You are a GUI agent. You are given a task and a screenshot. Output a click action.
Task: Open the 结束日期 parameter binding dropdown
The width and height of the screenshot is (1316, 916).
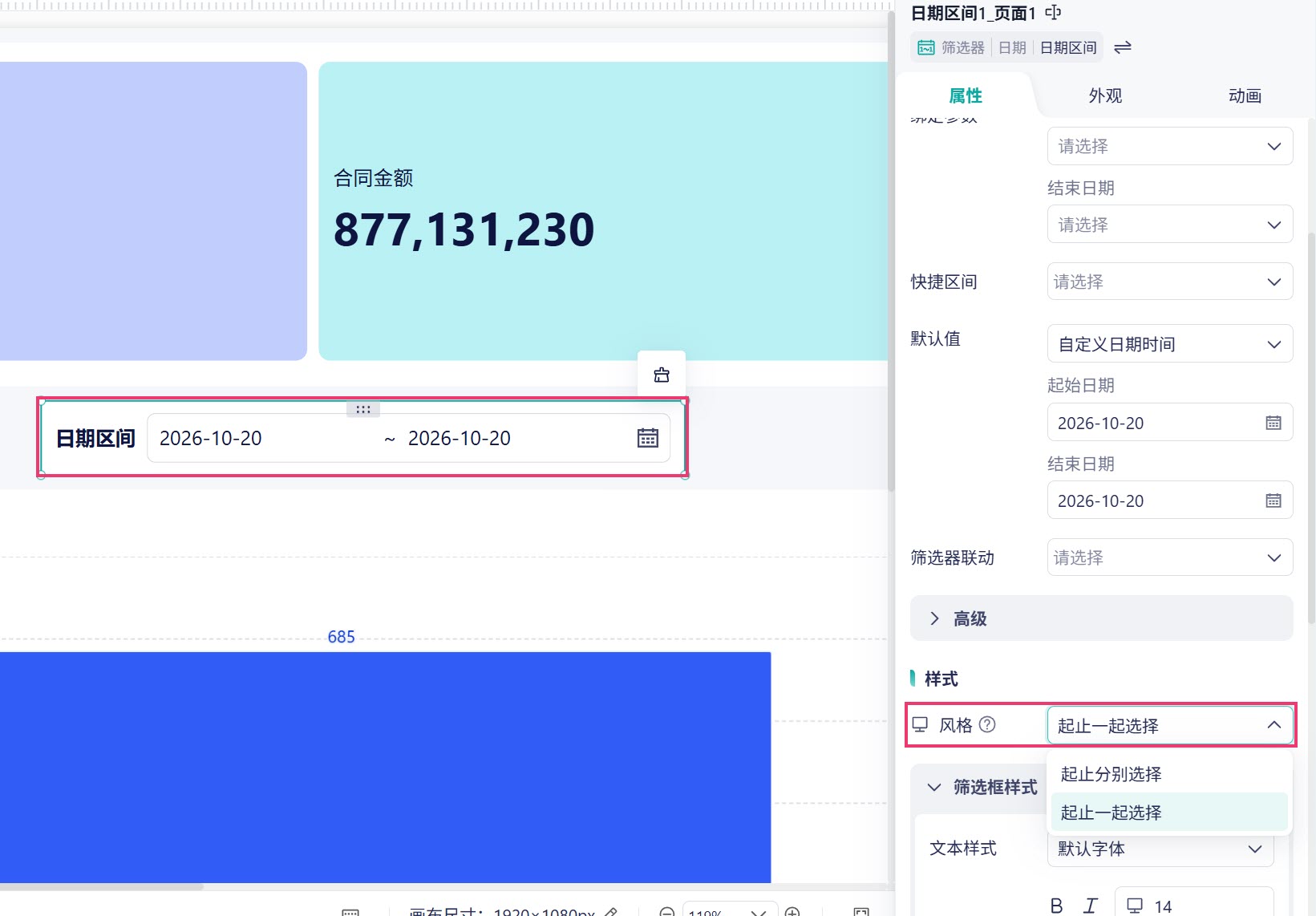[x=1170, y=225]
